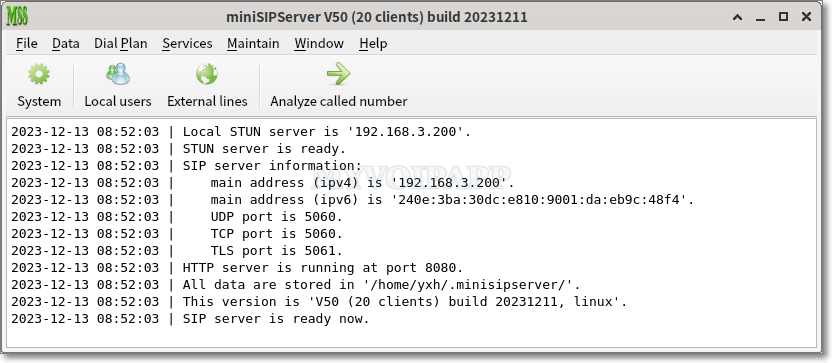The width and height of the screenshot is (832, 363).
Task: Click the Local users toolbar label
Action: click(x=118, y=101)
